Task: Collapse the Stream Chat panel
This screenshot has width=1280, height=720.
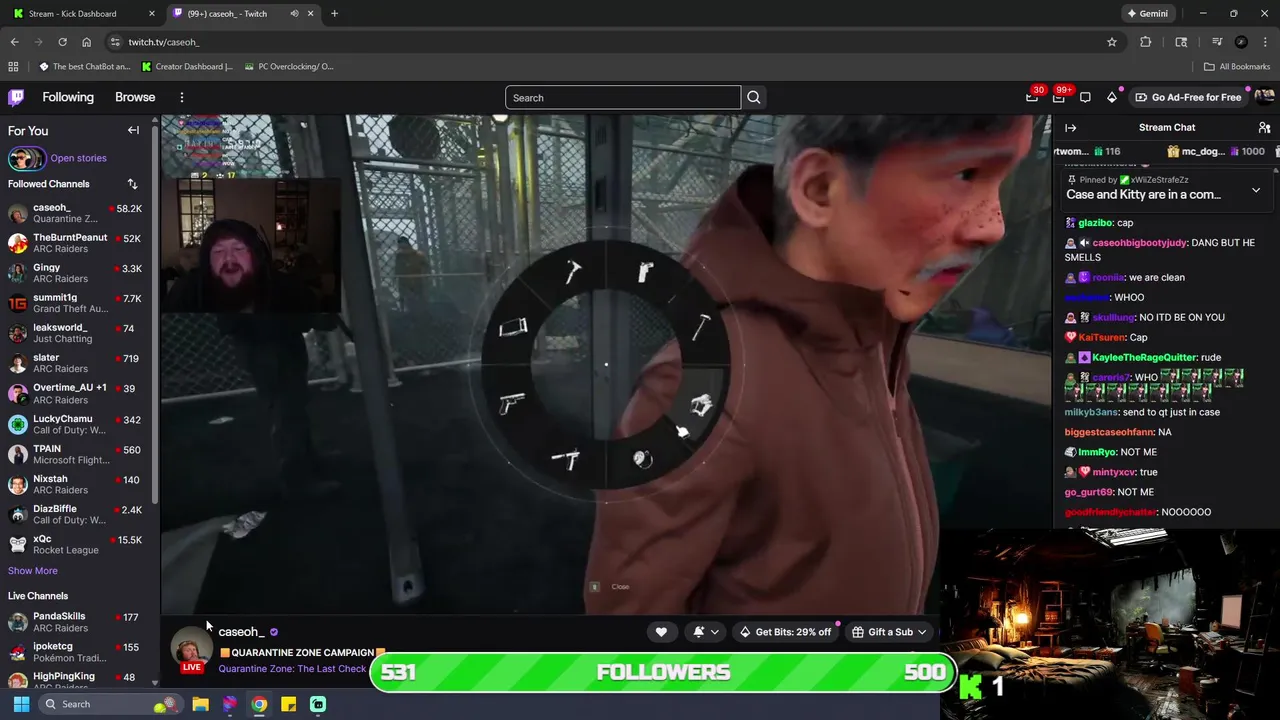Action: tap(1070, 128)
